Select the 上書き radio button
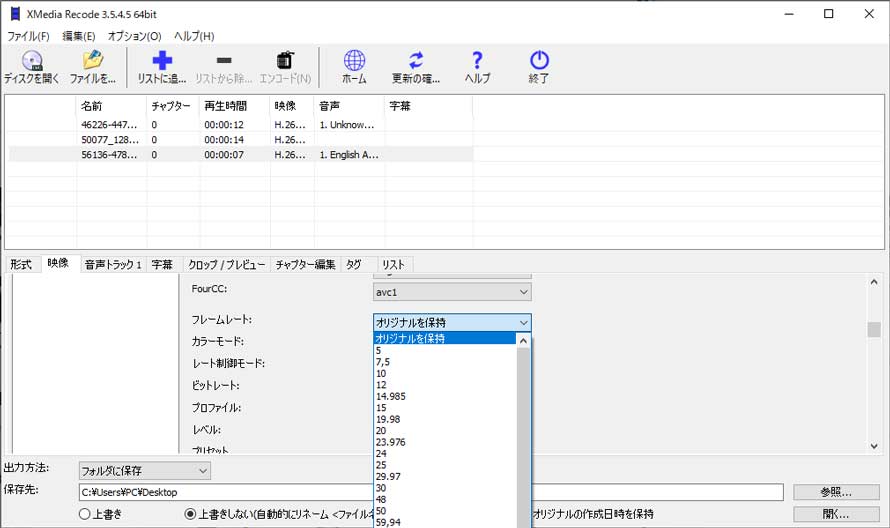The width and height of the screenshot is (890, 528). [x=85, y=514]
